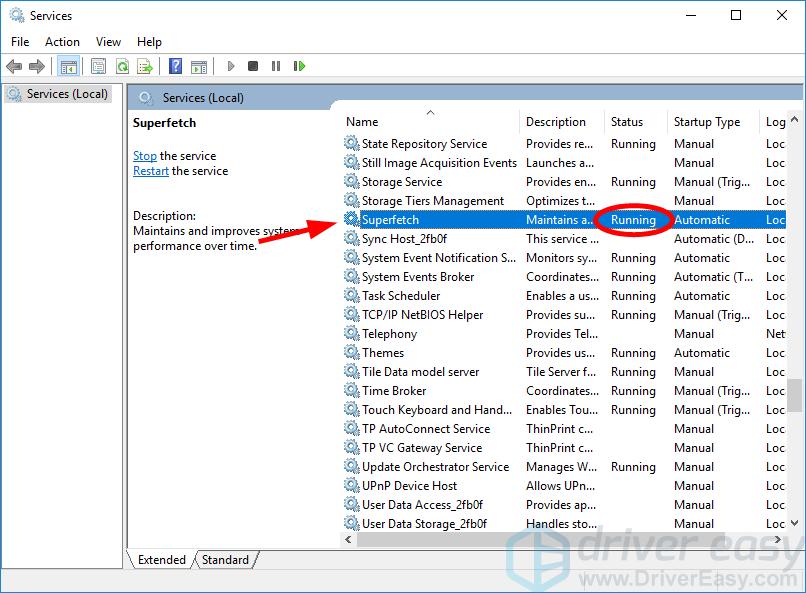This screenshot has width=806, height=593.
Task: Select Touch Keyboard and Hand... service
Action: (564, 410)
